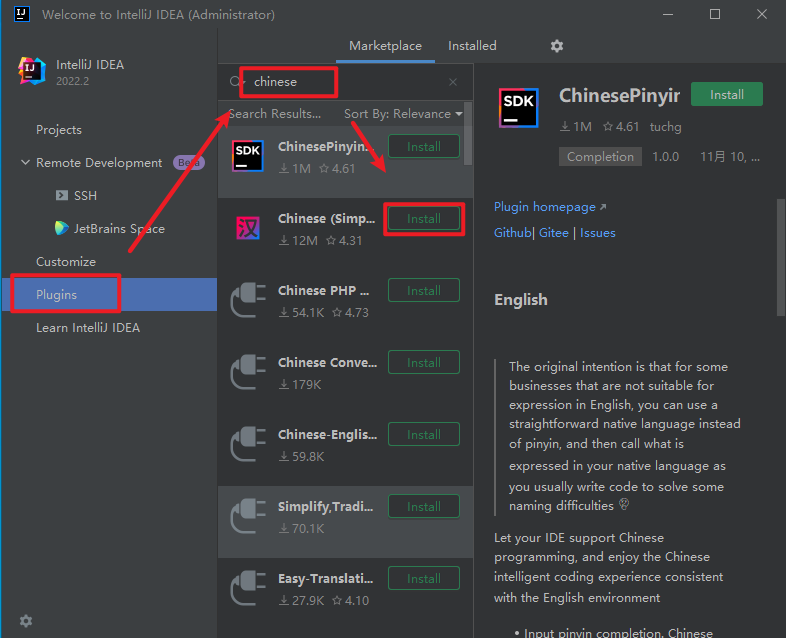786x638 pixels.
Task: Click the plugin description scrollbar
Action: [x=780, y=258]
